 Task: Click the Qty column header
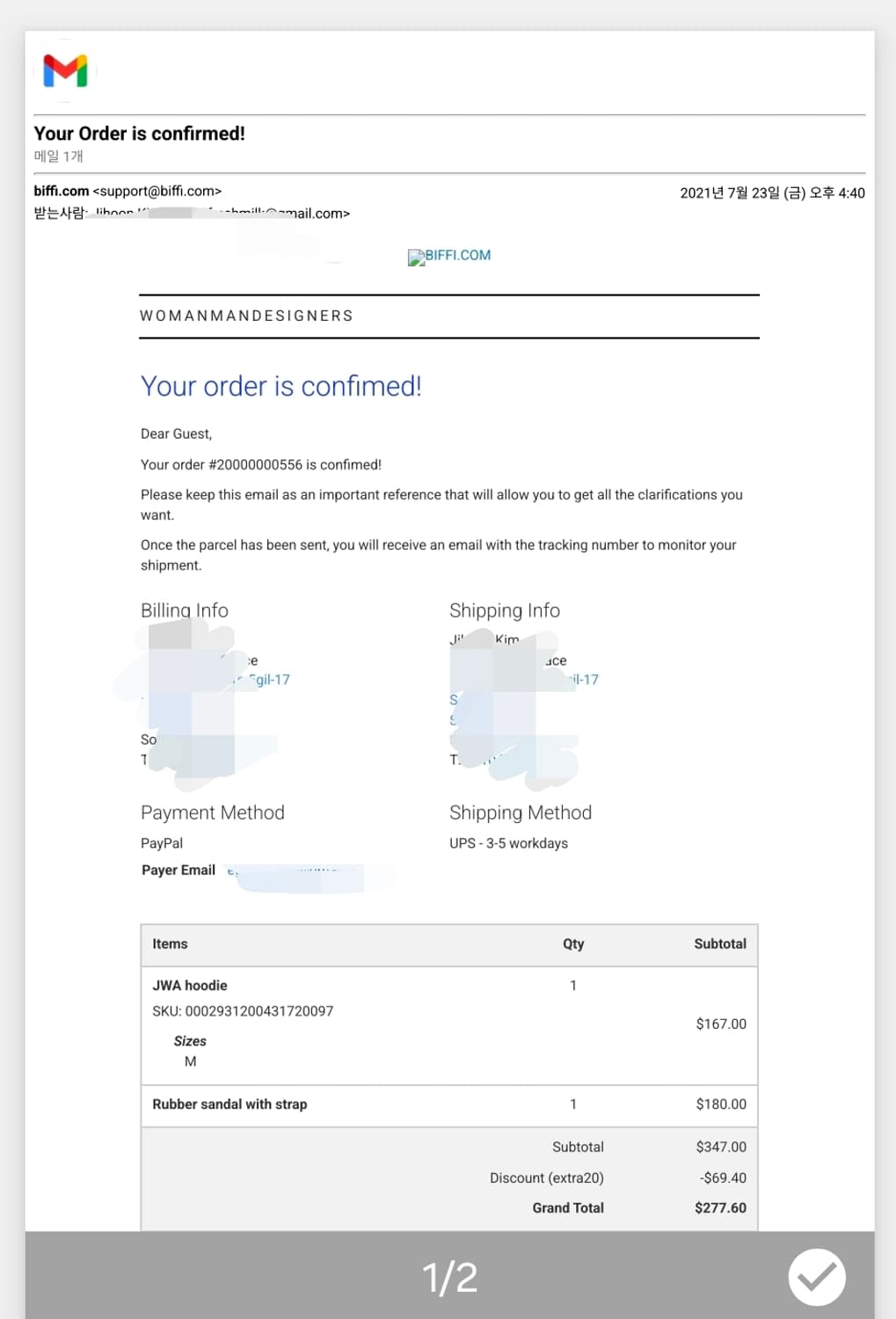(573, 944)
